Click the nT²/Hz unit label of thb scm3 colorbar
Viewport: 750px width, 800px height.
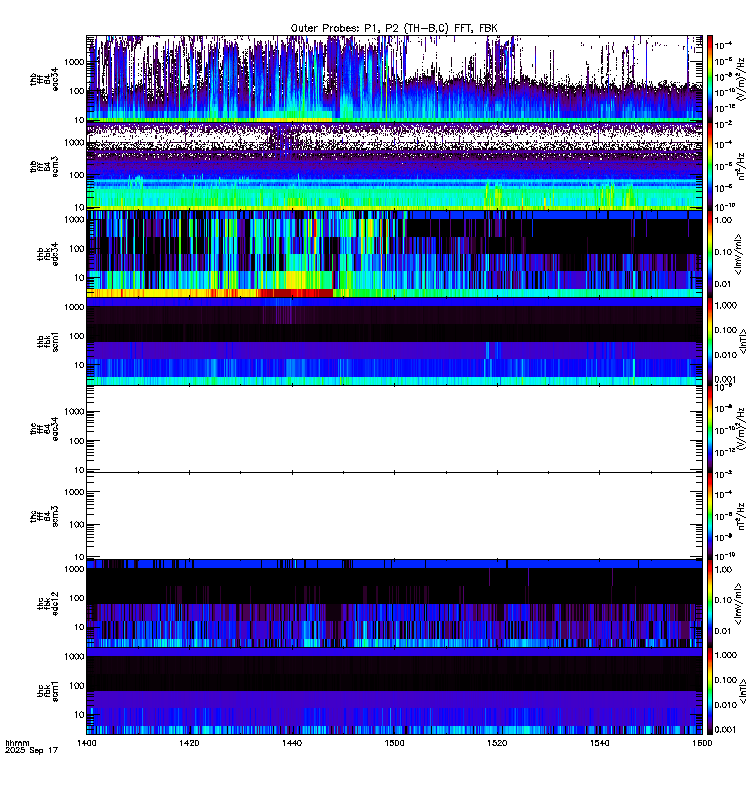(741, 166)
